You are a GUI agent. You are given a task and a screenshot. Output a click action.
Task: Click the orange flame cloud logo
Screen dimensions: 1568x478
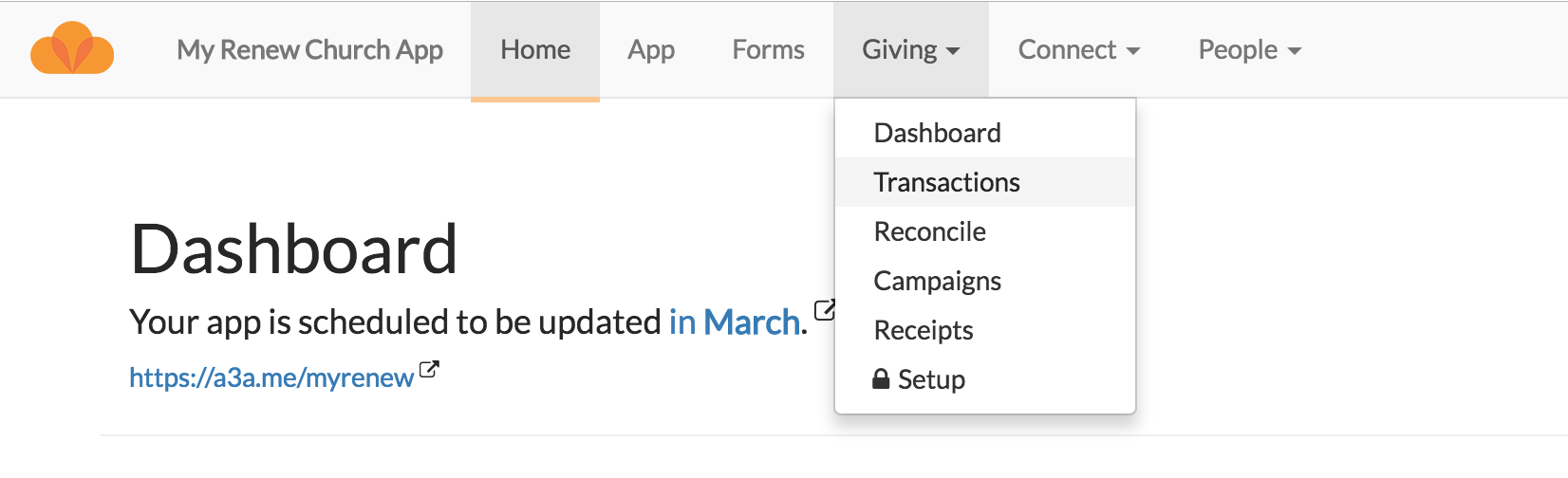point(72,48)
